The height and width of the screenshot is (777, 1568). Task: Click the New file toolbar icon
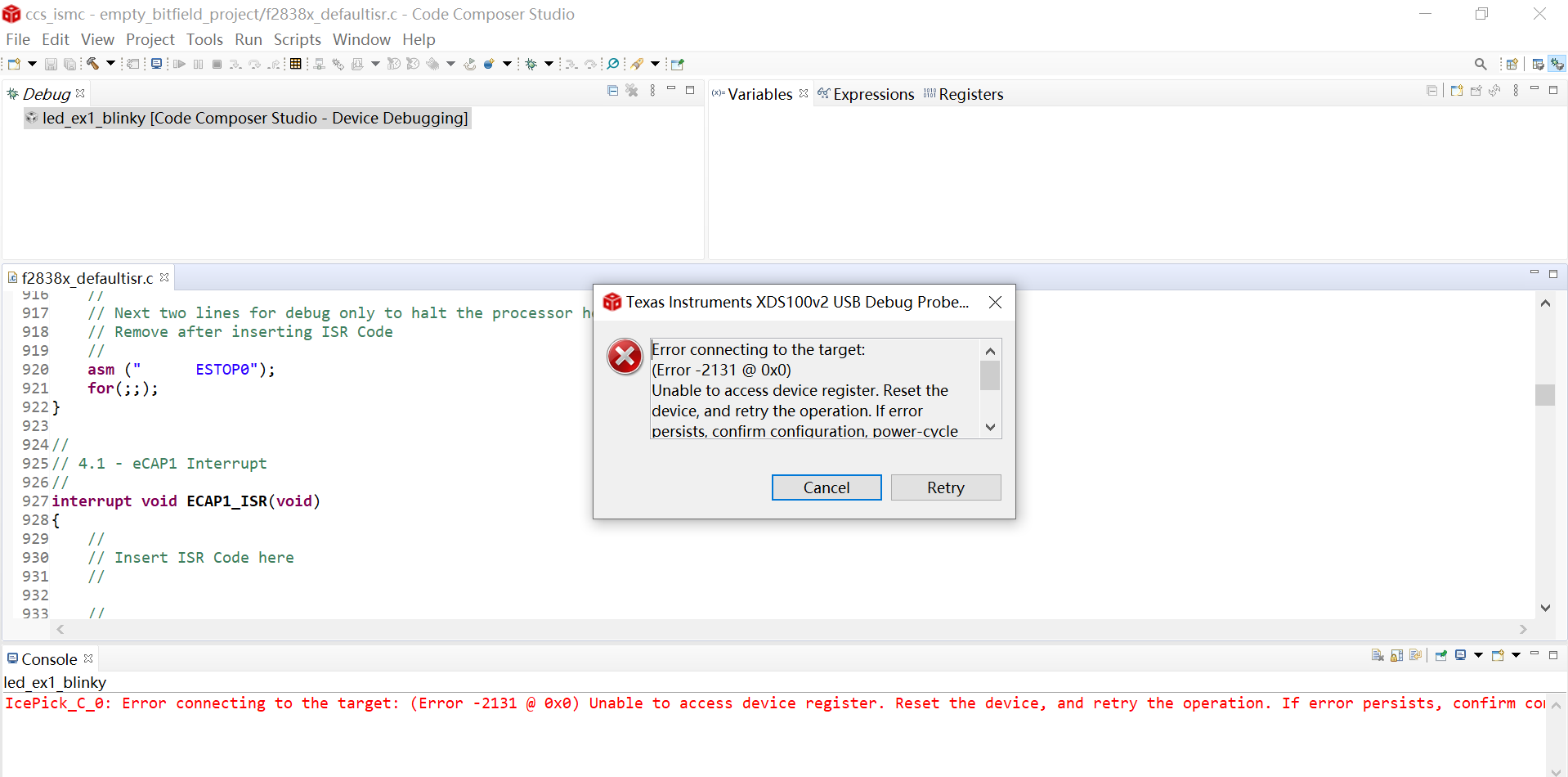14,64
